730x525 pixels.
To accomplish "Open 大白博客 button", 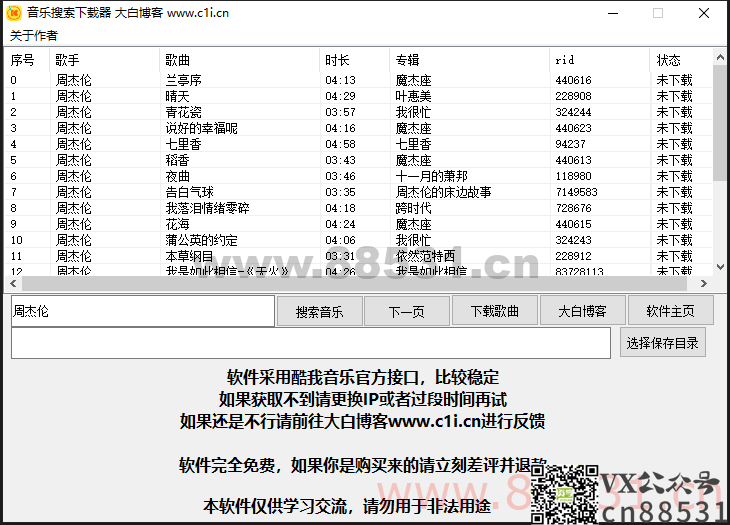I will point(582,311).
